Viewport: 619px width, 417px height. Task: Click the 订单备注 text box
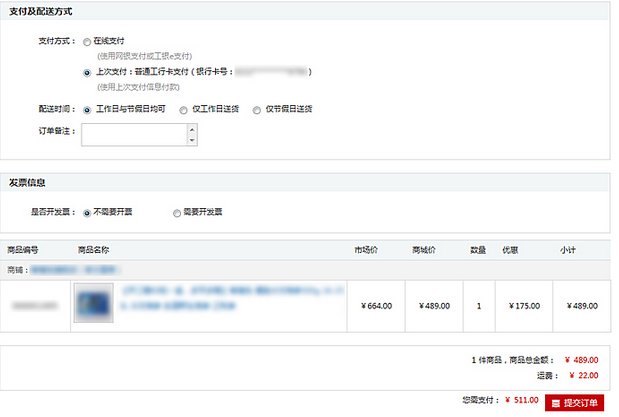134,135
